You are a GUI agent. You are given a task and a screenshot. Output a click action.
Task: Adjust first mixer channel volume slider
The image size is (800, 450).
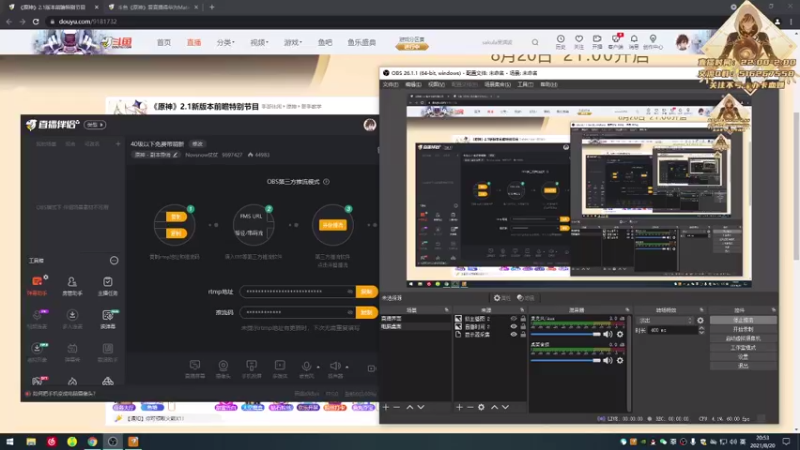(566, 334)
